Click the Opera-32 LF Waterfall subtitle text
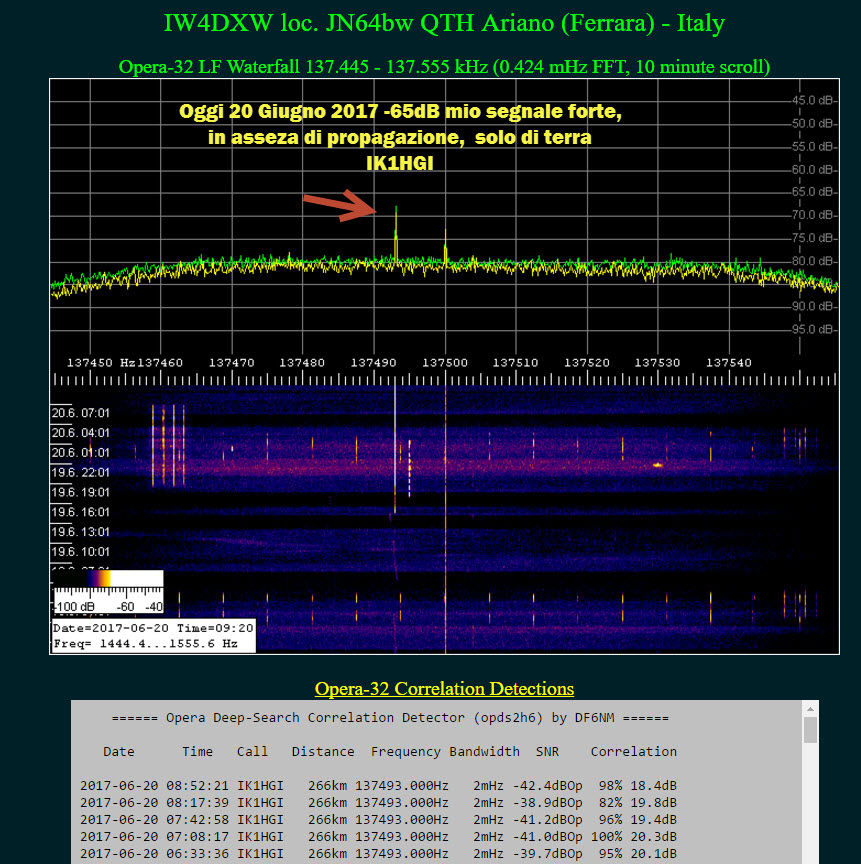Screen dimensions: 861x864 444,67
